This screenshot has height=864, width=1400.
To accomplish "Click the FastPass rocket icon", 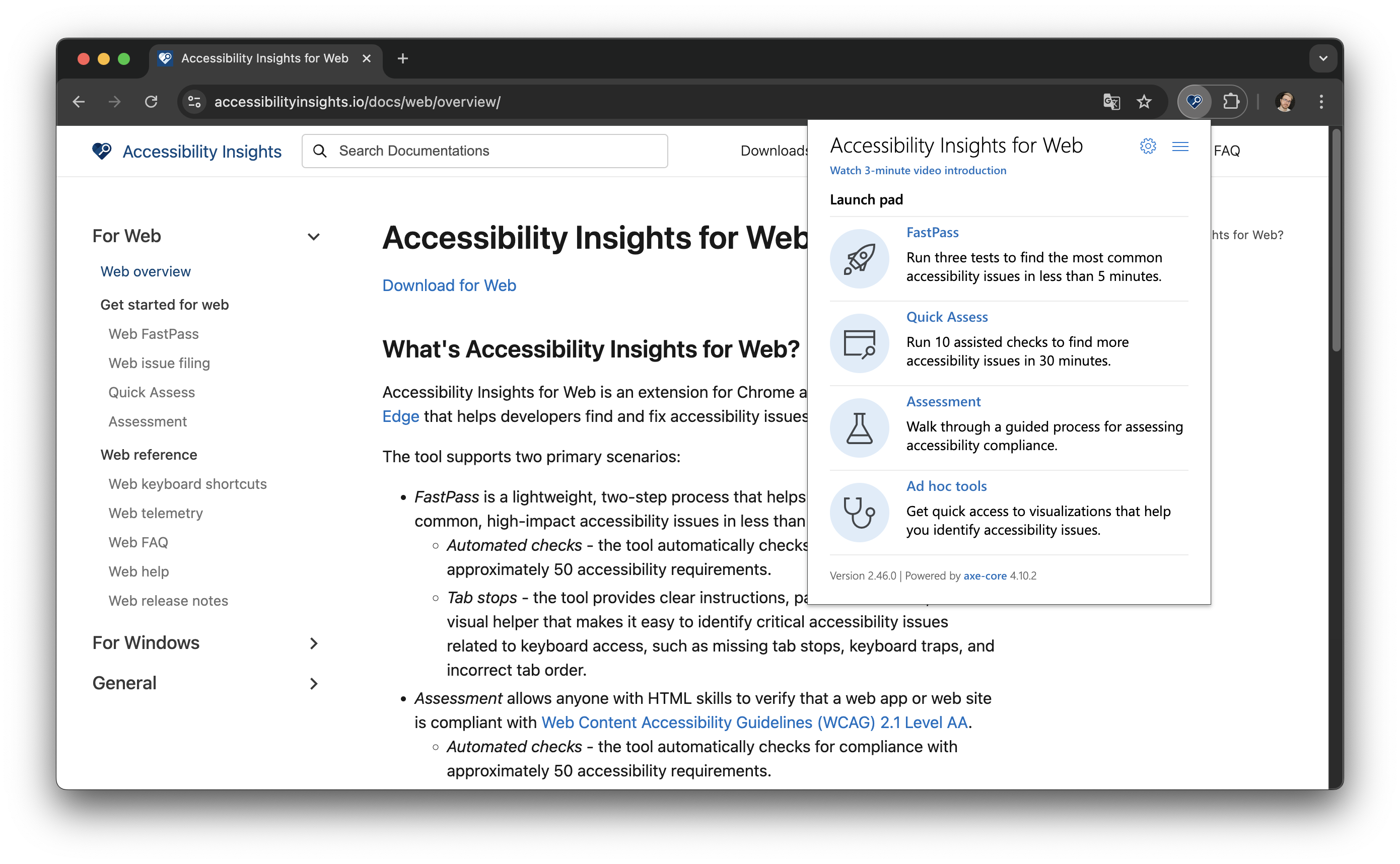I will pyautogui.click(x=859, y=259).
